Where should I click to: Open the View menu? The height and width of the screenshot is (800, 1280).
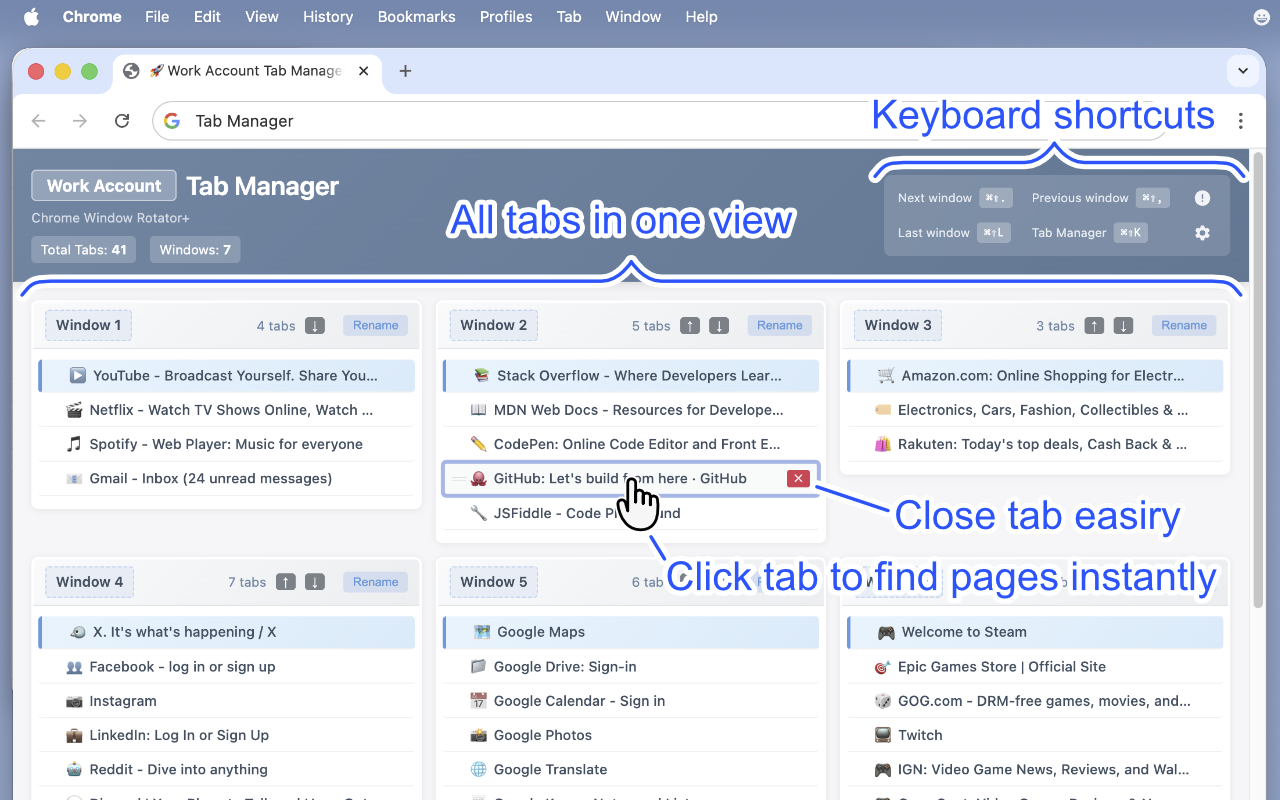[262, 17]
